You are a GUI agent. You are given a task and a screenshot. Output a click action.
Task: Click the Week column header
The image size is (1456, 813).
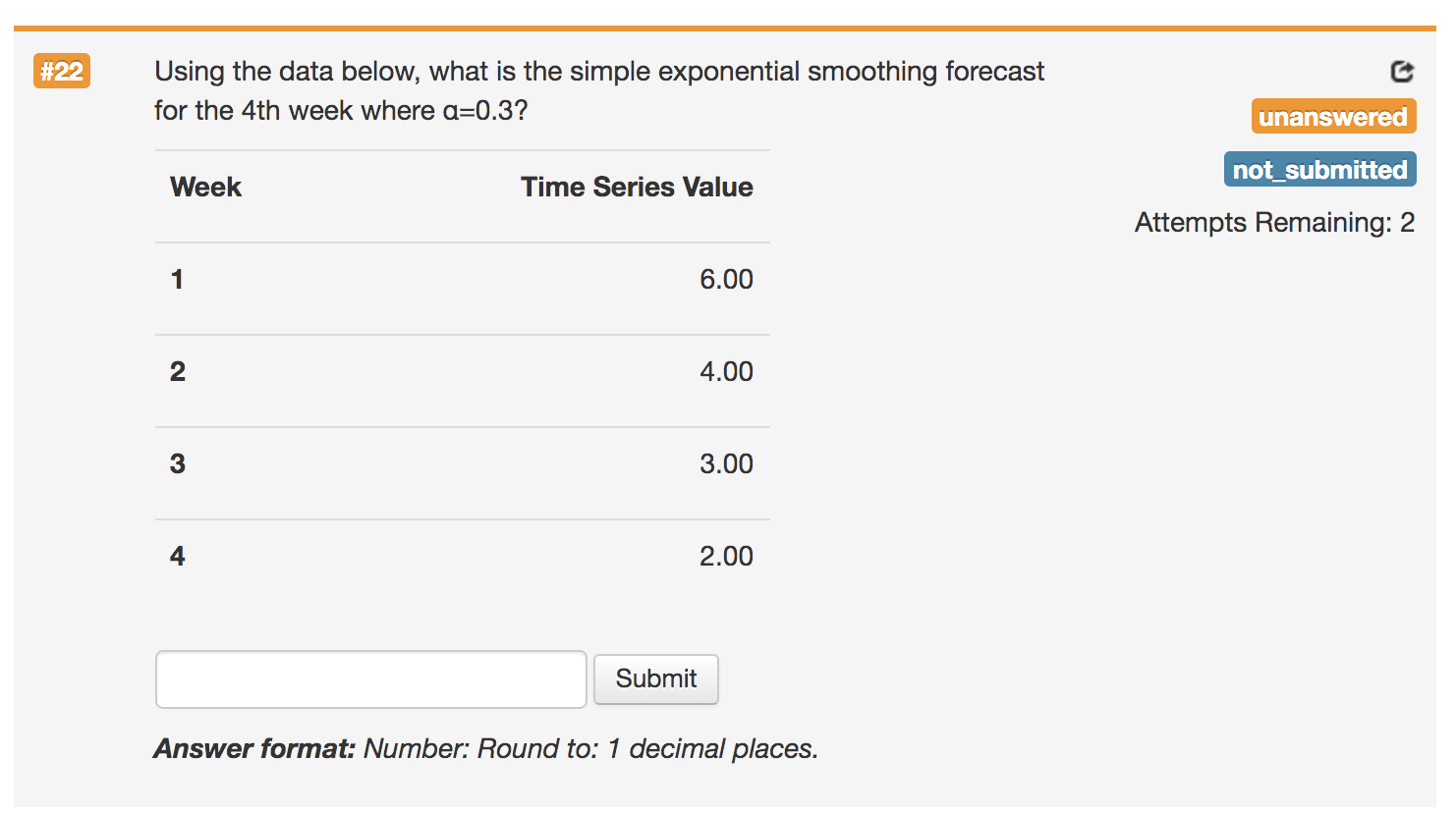coord(205,187)
